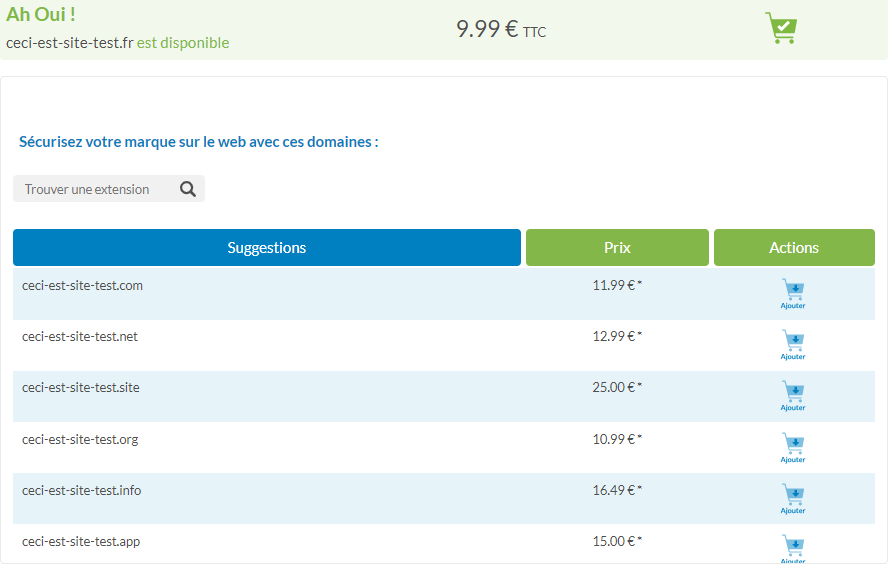Add ceci-est-site-test.com to cart
Viewport: 889px width, 566px height.
[793, 294]
